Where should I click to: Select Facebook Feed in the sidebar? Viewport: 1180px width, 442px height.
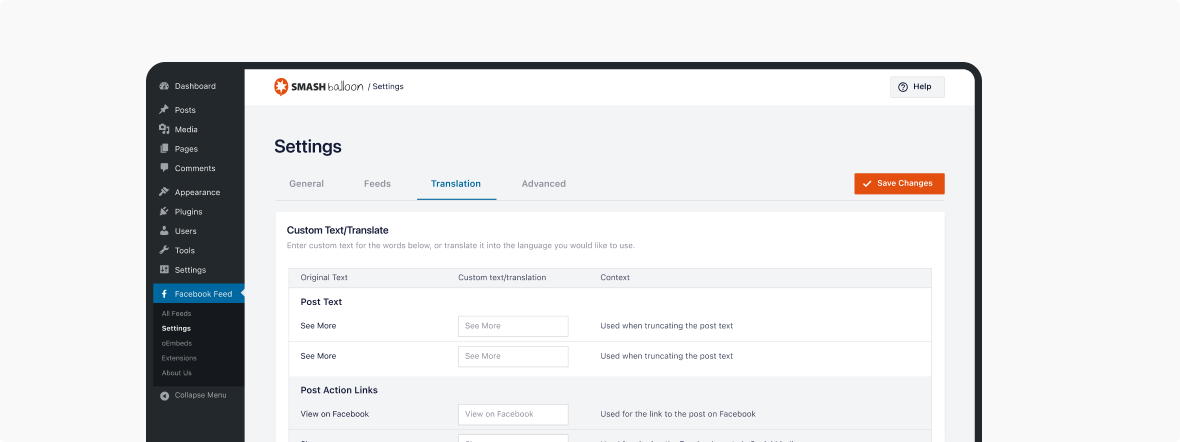pos(199,294)
